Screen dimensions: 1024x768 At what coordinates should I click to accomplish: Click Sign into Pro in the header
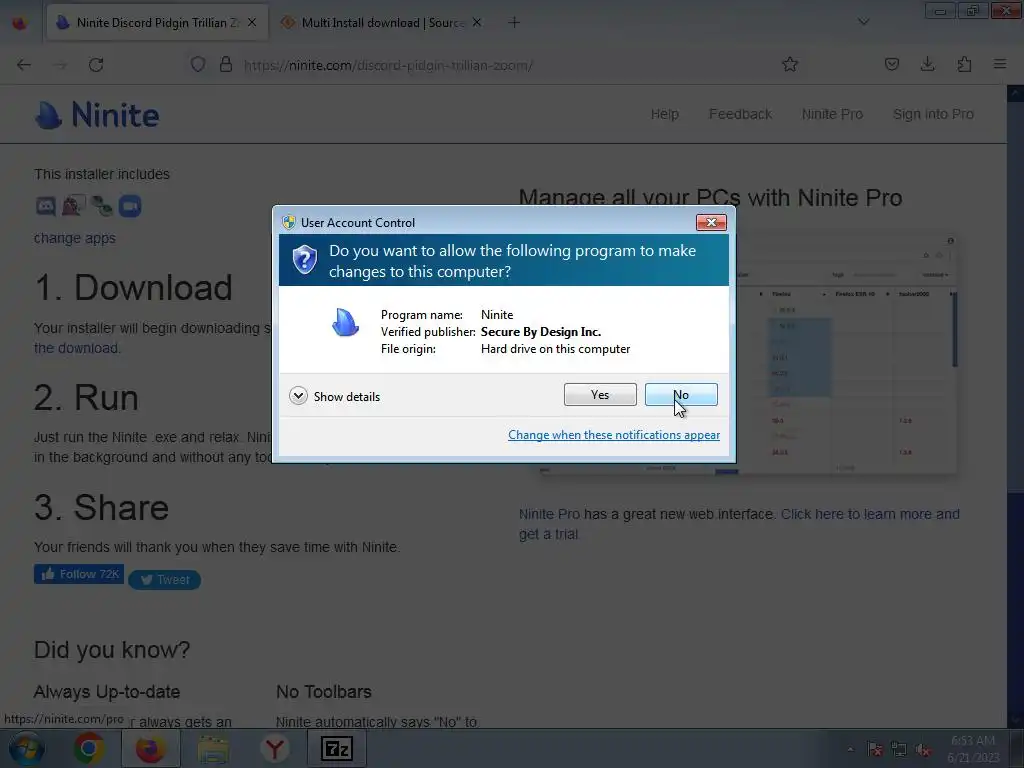pos(933,114)
